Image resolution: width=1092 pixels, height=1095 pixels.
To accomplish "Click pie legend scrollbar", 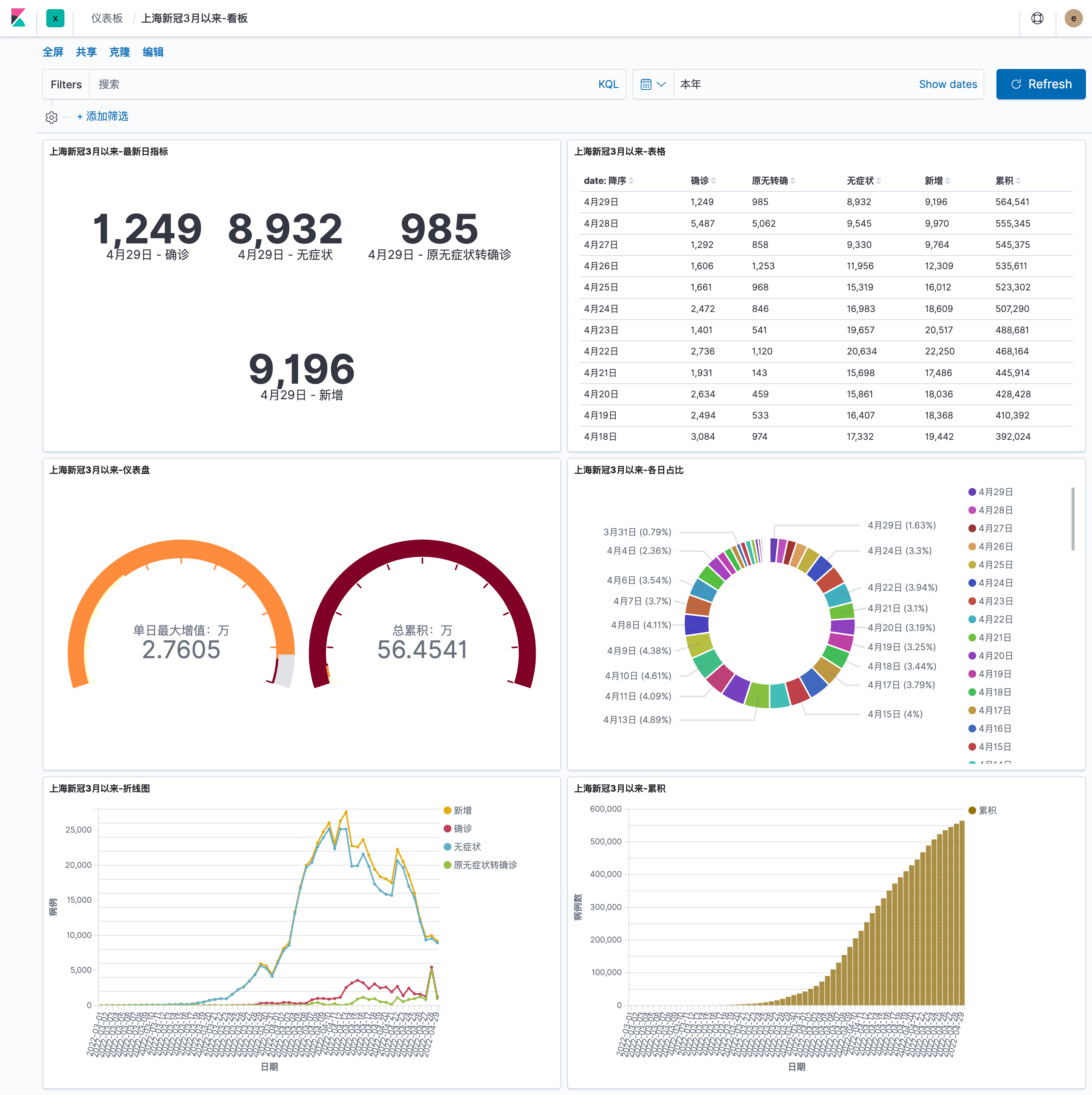I will click(1073, 519).
